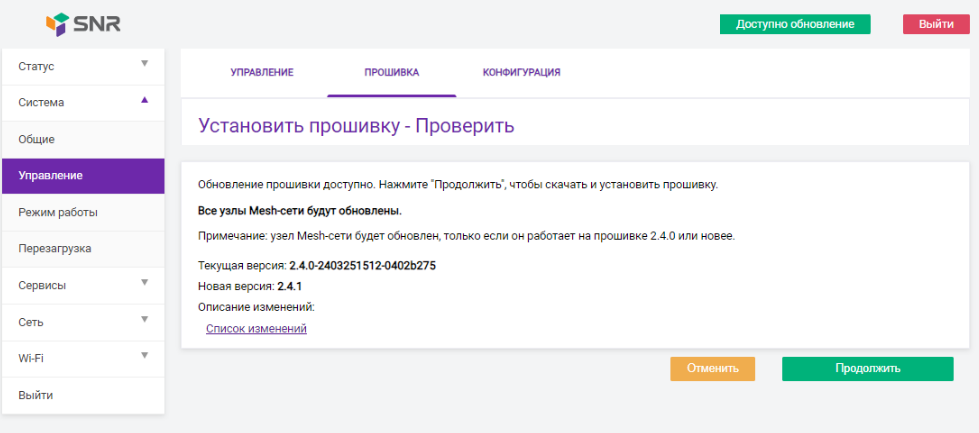
Task: Collapse the Система section arrow
Action: pyautogui.click(x=144, y=100)
